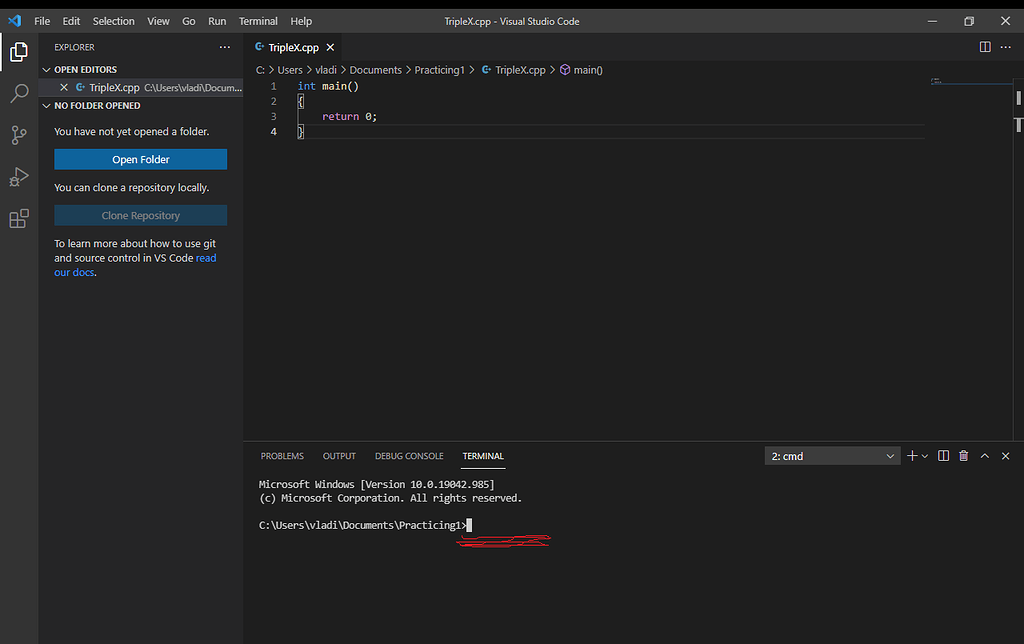Image resolution: width=1024 pixels, height=644 pixels.
Task: Open the Source Control view
Action: 18,134
